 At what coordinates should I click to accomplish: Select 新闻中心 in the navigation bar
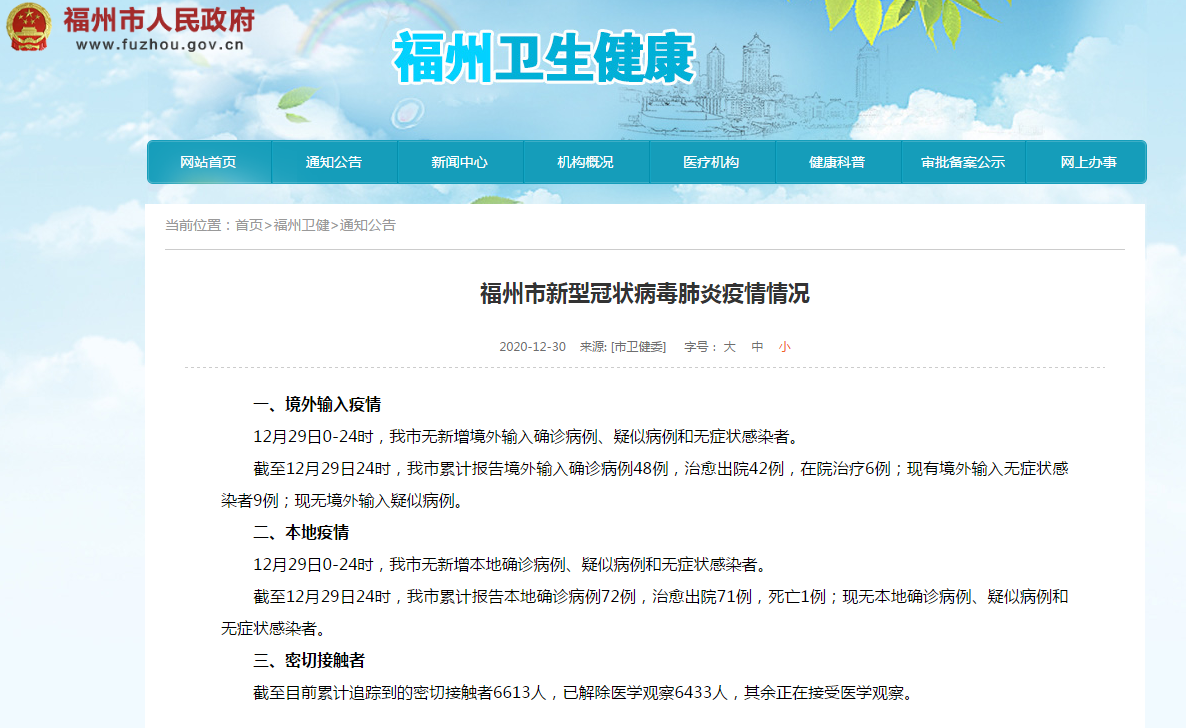coord(459,162)
